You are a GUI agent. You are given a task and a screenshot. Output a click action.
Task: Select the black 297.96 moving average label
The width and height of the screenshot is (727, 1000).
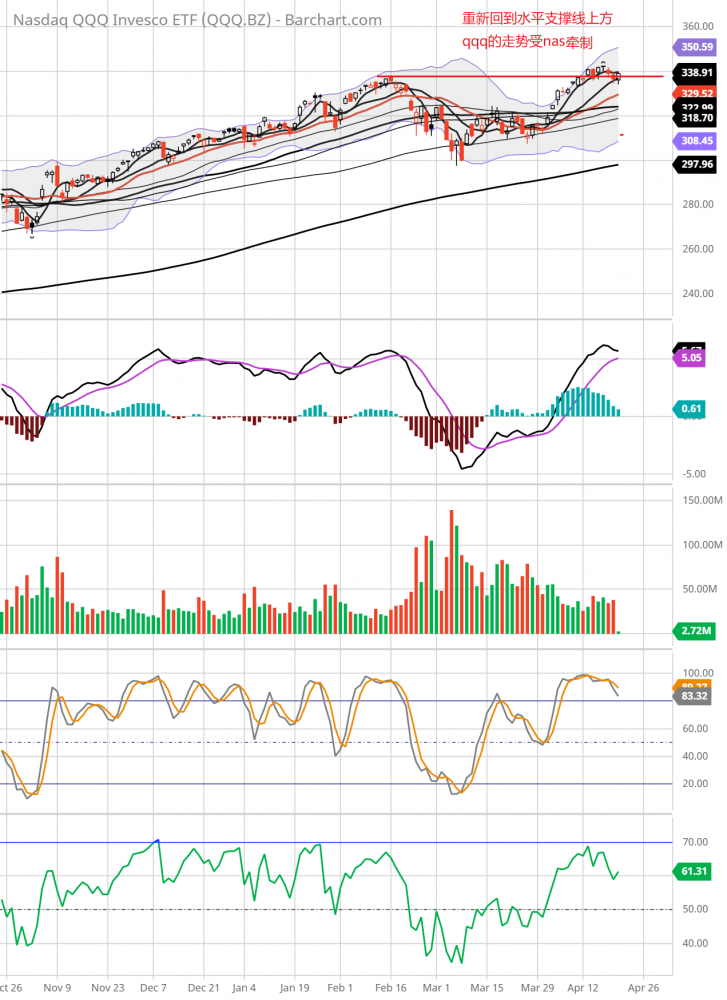point(696,165)
